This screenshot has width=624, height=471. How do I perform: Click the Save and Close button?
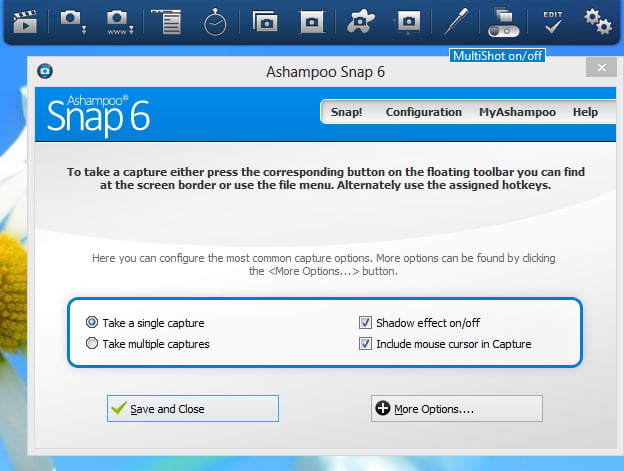coord(193,409)
